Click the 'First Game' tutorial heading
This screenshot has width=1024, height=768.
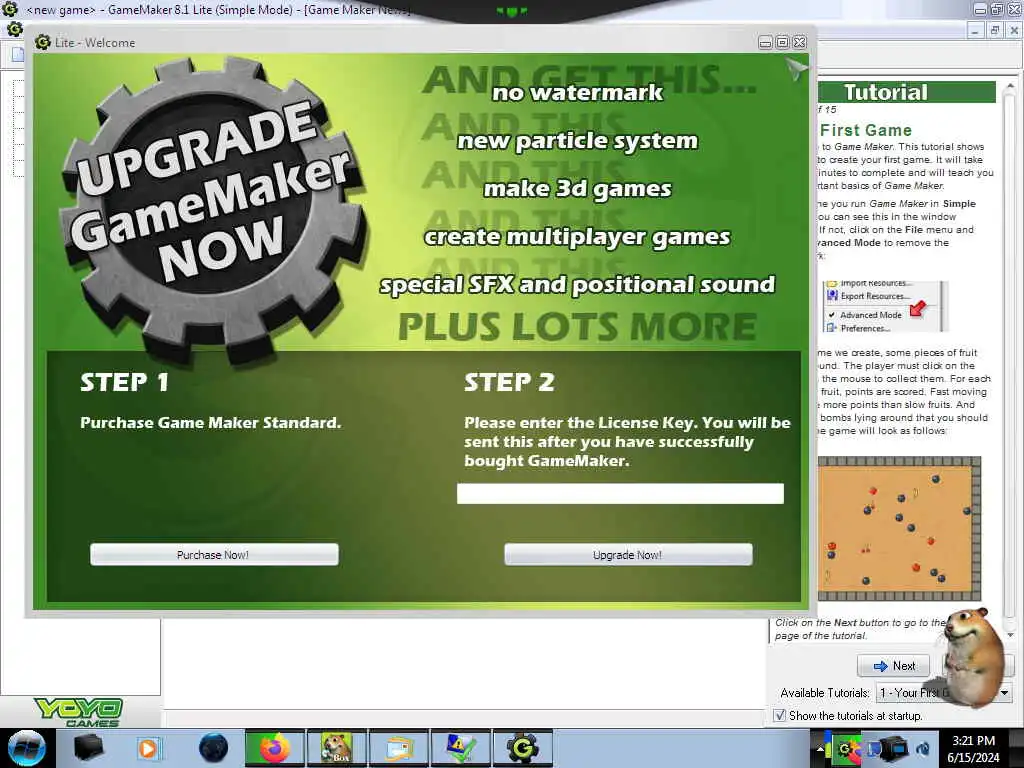(x=866, y=131)
